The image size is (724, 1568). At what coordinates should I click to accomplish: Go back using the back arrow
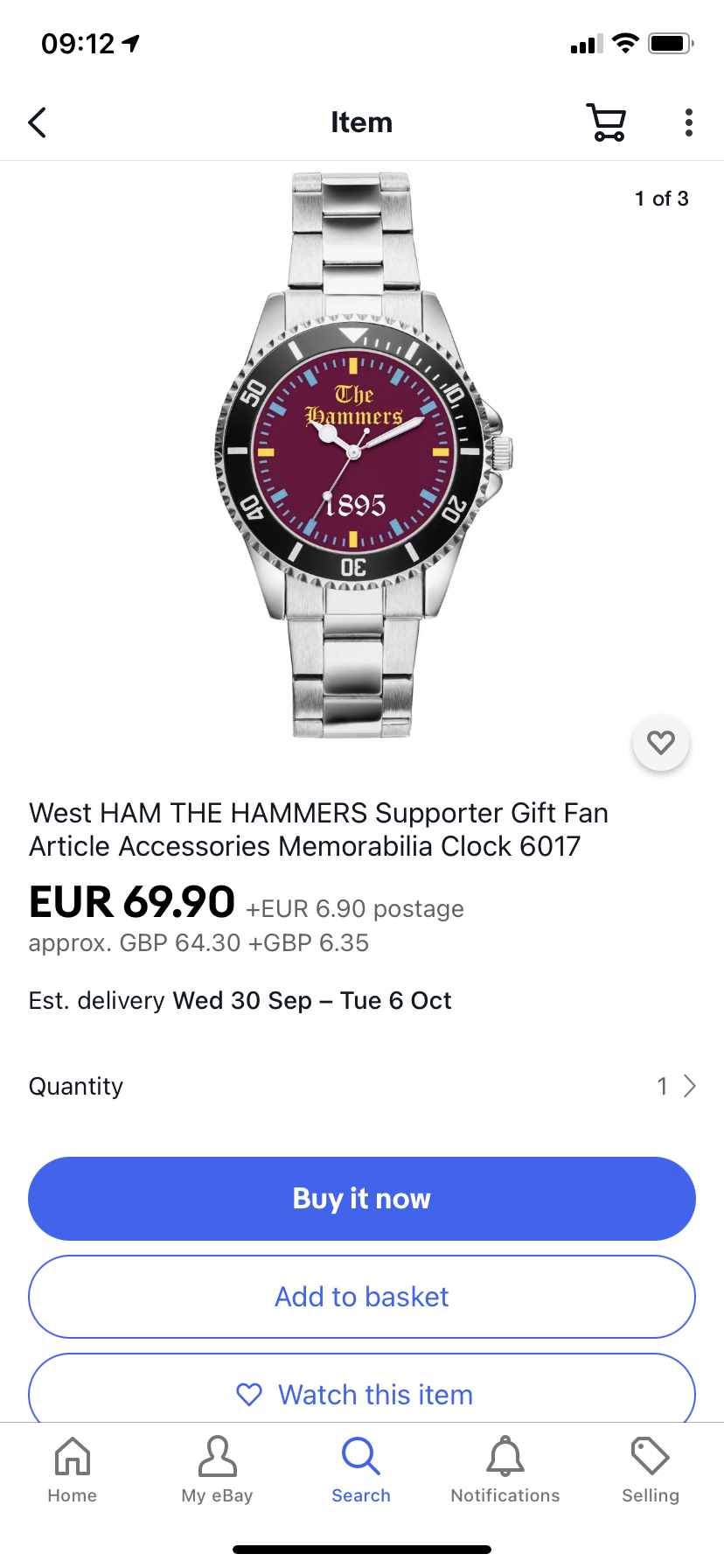tap(38, 122)
